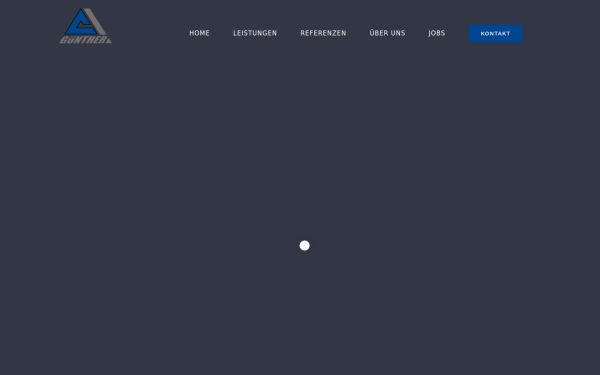The height and width of the screenshot is (375, 600).
Task: Open the REFERENZEN menu item
Action: click(323, 33)
